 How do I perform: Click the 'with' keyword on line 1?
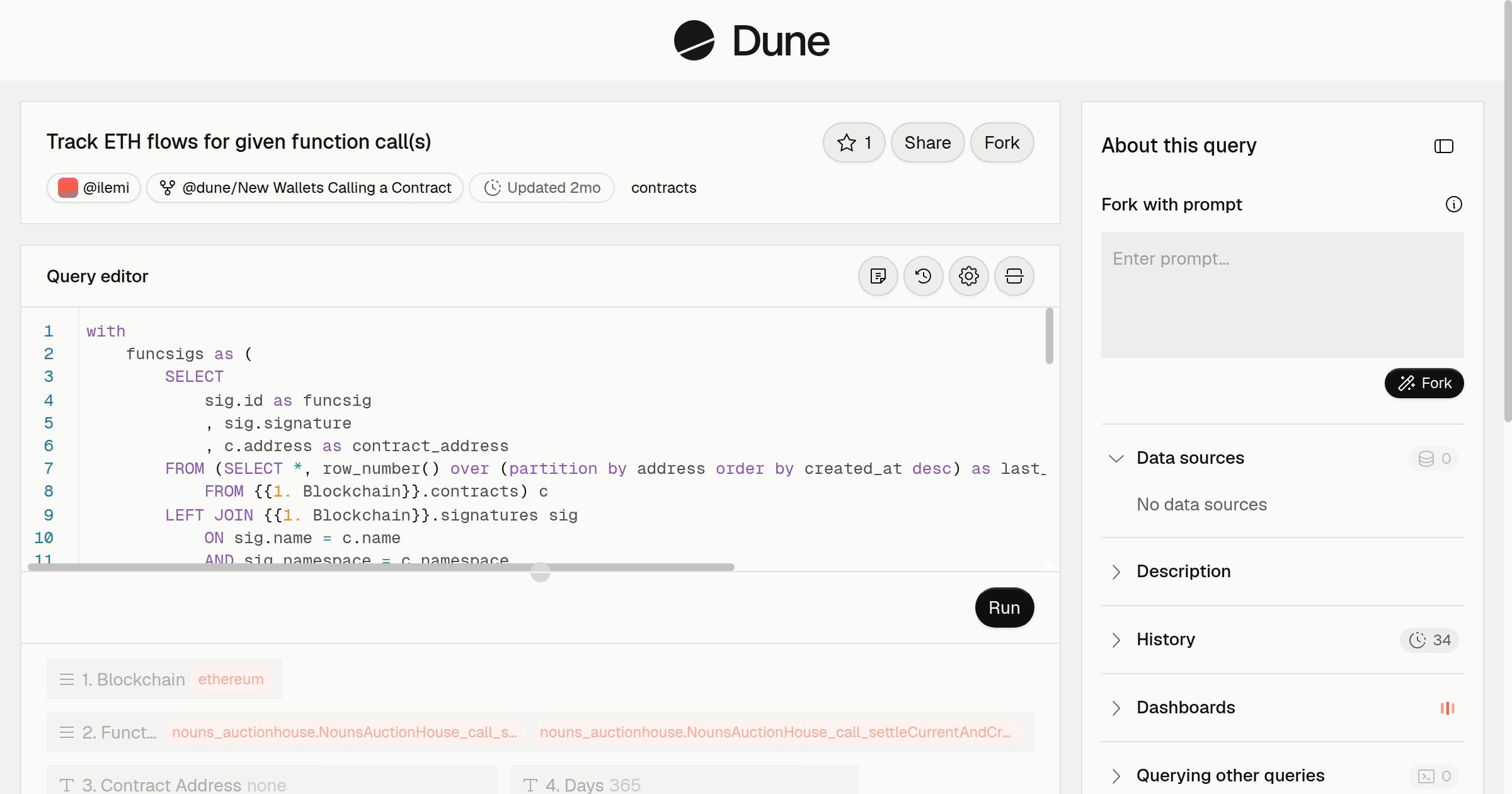[x=106, y=331]
